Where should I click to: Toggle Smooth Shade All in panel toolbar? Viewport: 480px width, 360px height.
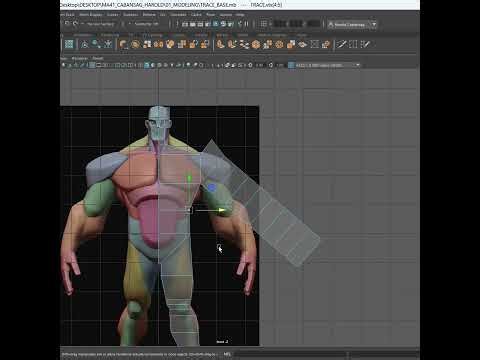147,65
